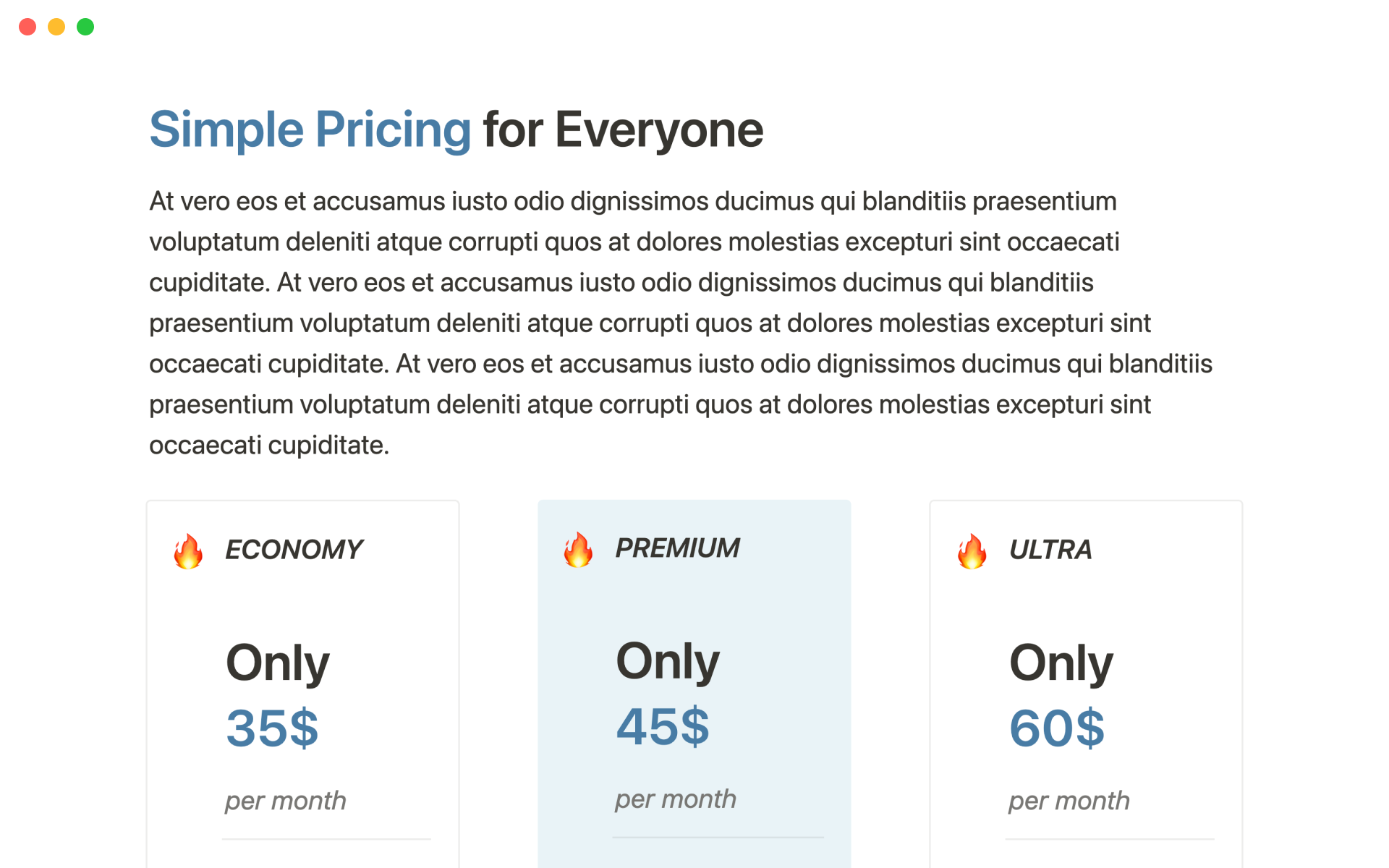
Task: Click the red close window button
Action: pos(27,27)
